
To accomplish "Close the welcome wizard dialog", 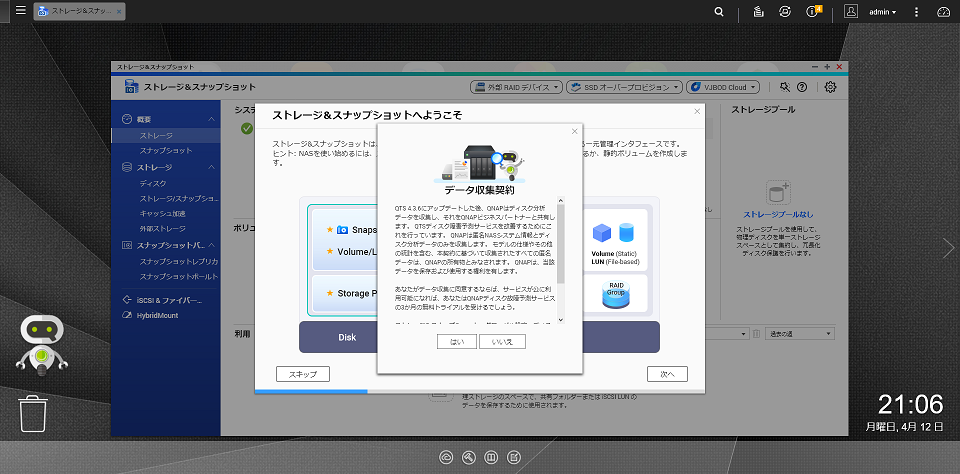I will pos(697,111).
